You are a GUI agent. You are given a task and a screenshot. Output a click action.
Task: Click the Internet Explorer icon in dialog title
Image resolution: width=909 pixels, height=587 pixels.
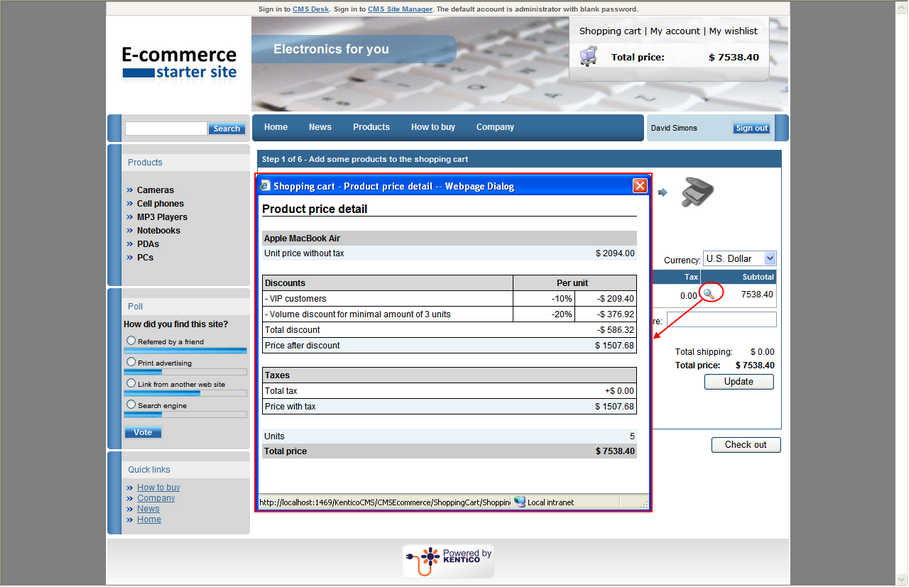tap(266, 185)
